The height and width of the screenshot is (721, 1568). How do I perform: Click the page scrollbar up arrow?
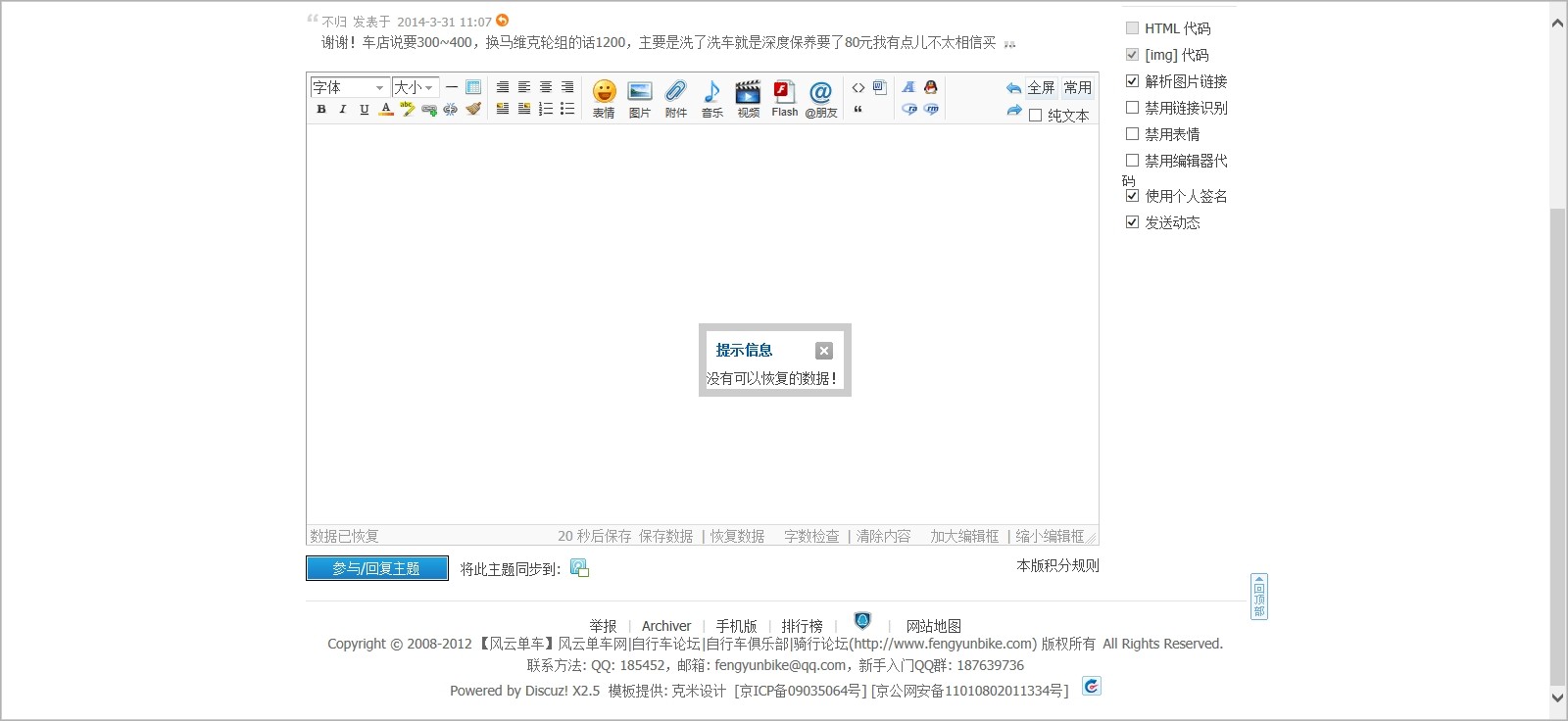[1558, 24]
